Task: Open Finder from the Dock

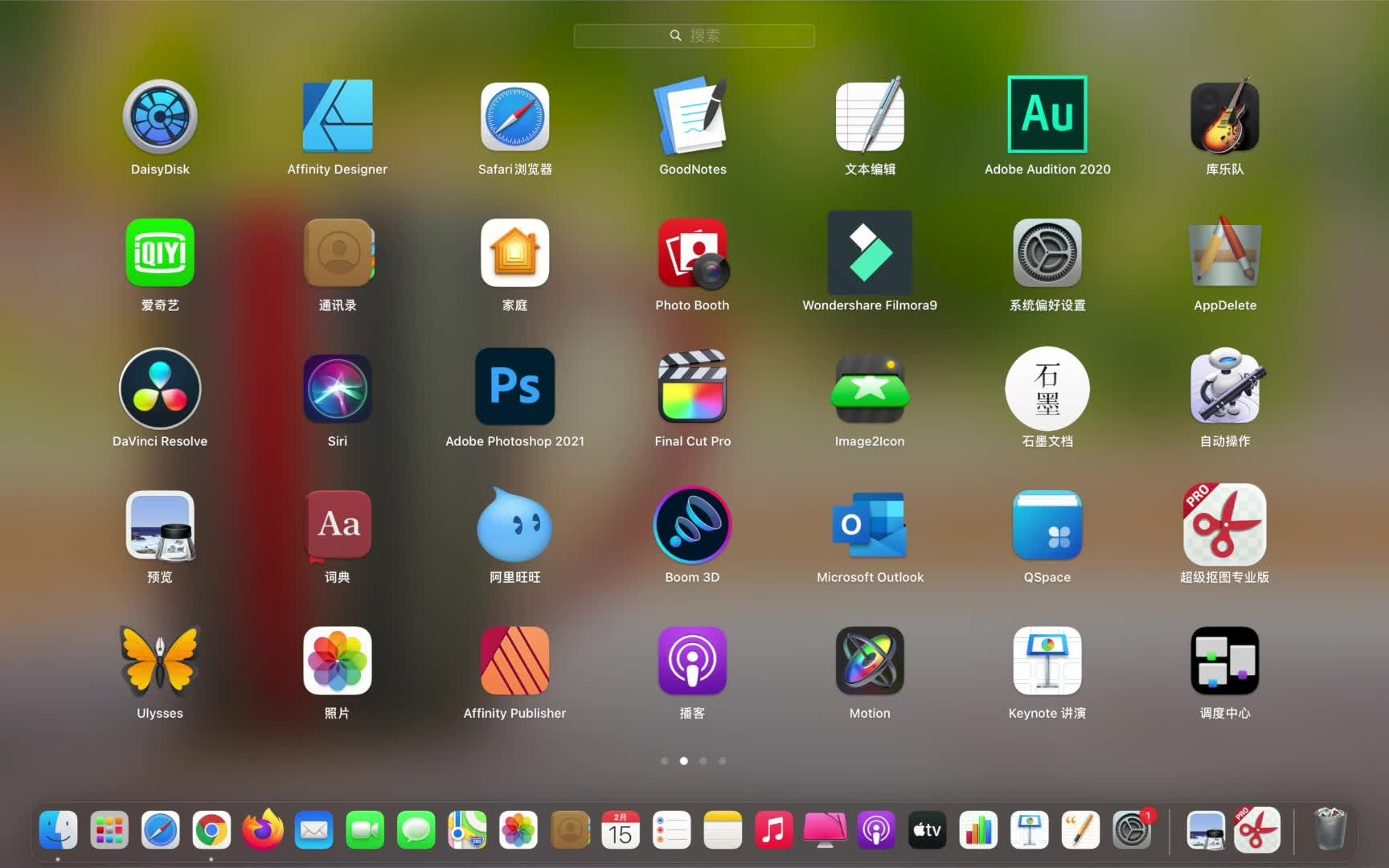Action: (58, 829)
